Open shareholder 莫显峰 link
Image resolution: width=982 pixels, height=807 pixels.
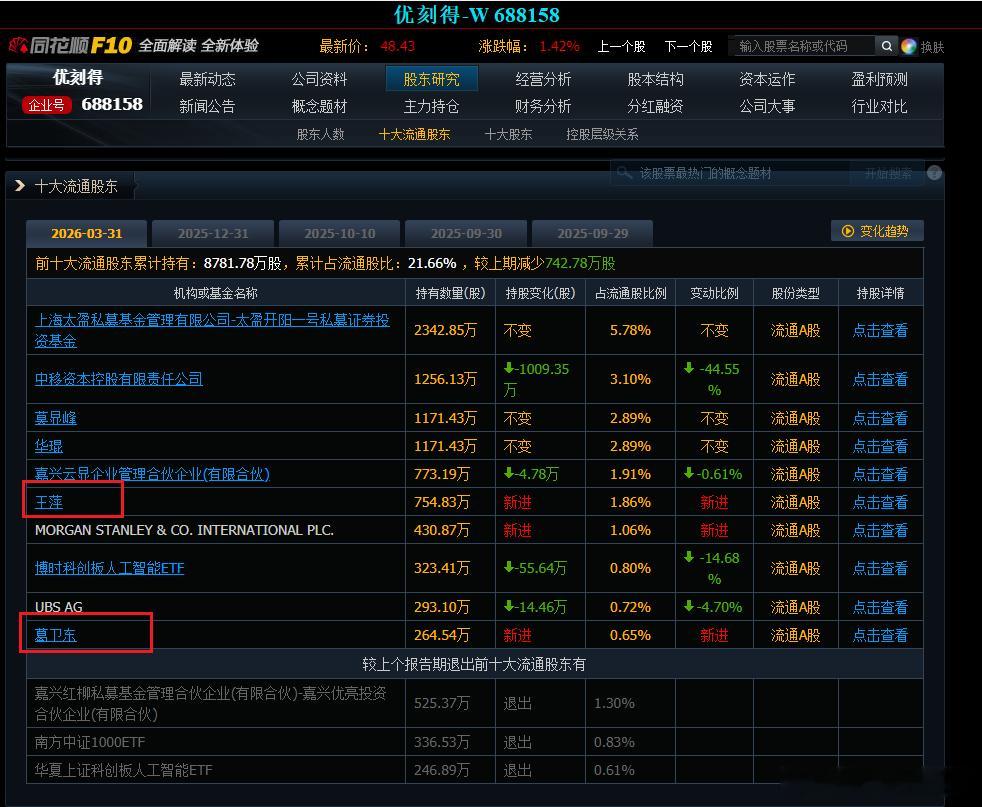coord(56,418)
